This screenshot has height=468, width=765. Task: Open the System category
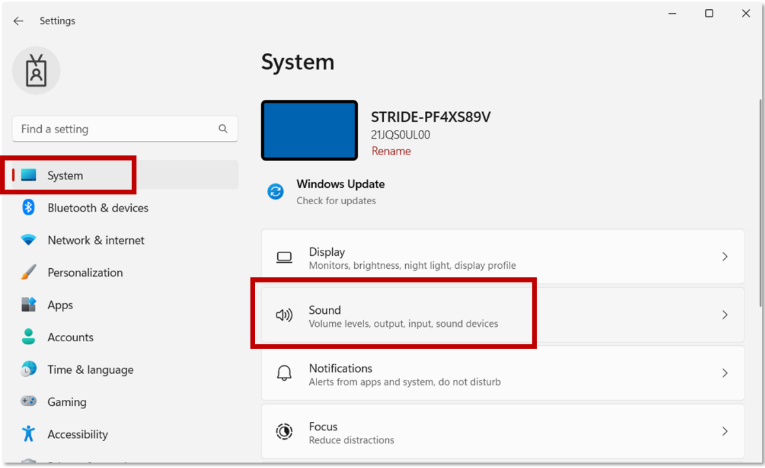tap(125, 175)
